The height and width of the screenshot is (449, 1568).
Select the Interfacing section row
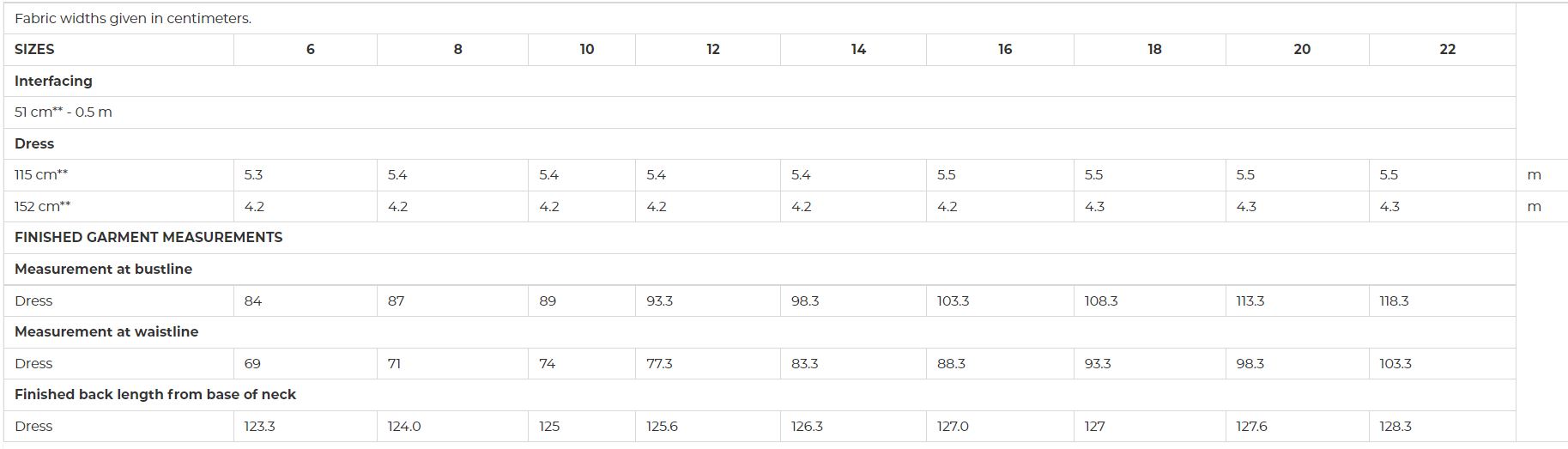(760, 82)
